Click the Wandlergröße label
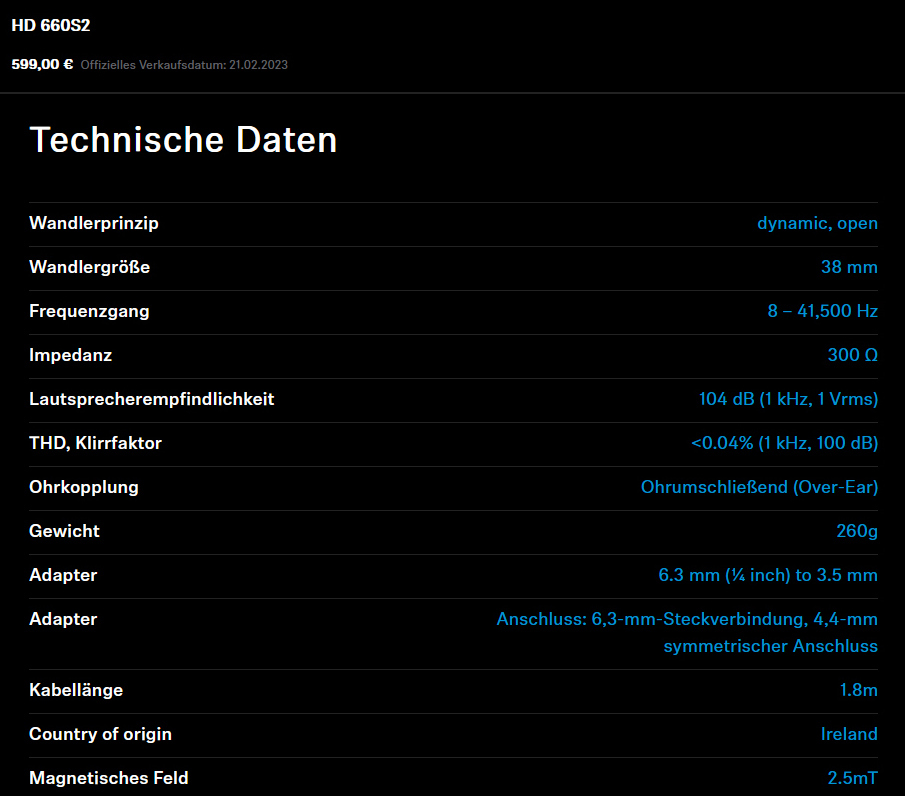 coord(89,267)
